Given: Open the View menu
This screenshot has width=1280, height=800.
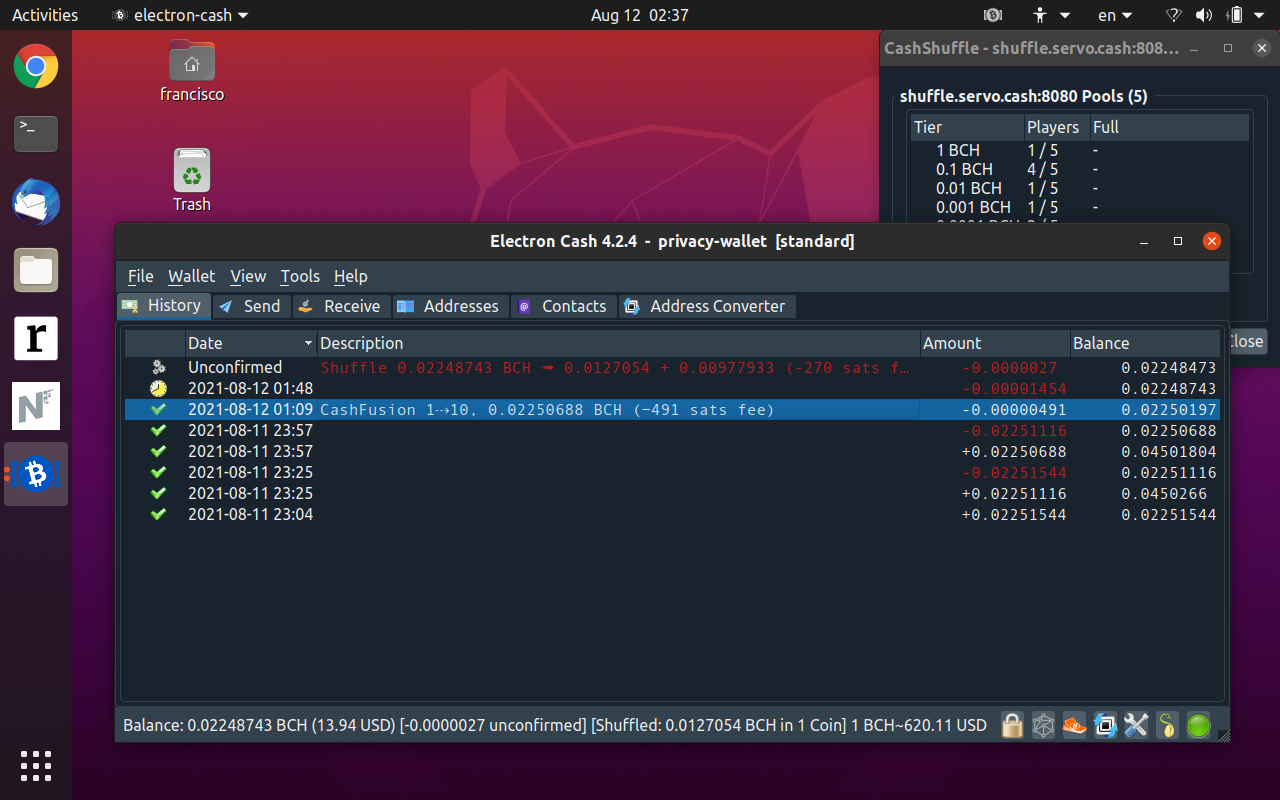Looking at the screenshot, I should point(248,276).
